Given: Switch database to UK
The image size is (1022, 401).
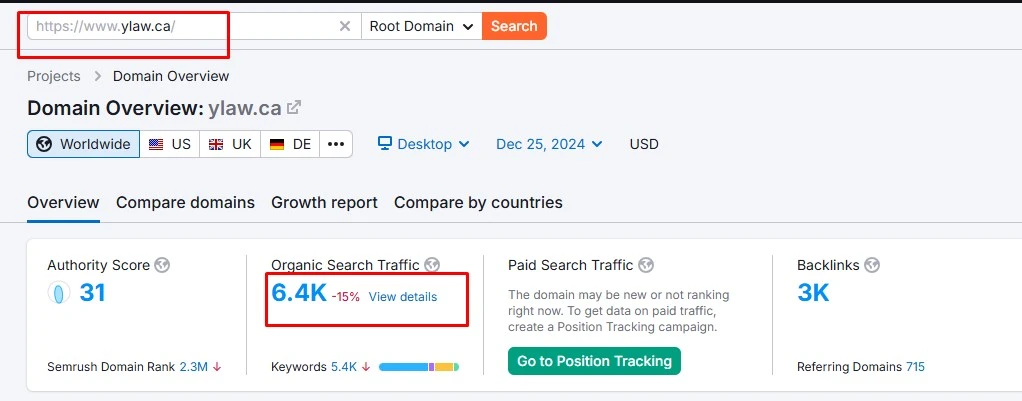Looking at the screenshot, I should [229, 144].
